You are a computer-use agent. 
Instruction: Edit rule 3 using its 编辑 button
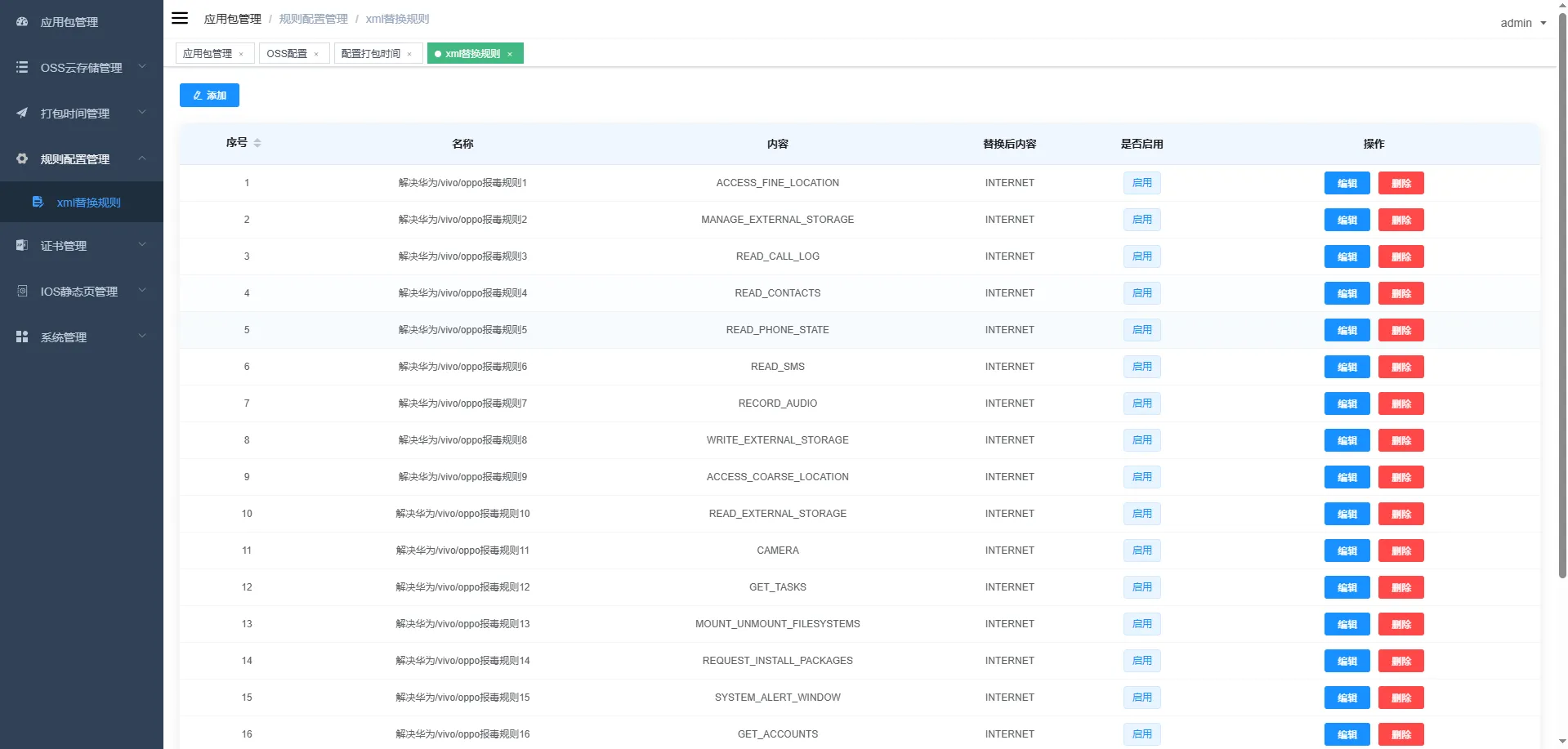(1347, 256)
